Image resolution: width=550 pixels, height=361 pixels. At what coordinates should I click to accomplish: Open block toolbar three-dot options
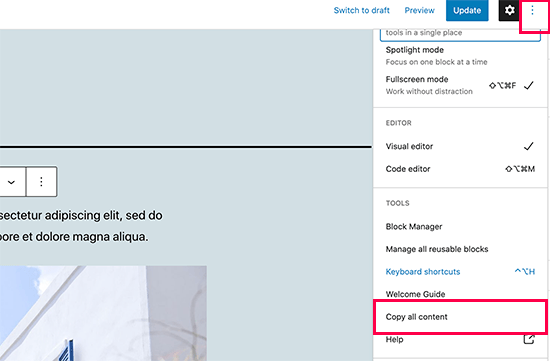point(41,181)
